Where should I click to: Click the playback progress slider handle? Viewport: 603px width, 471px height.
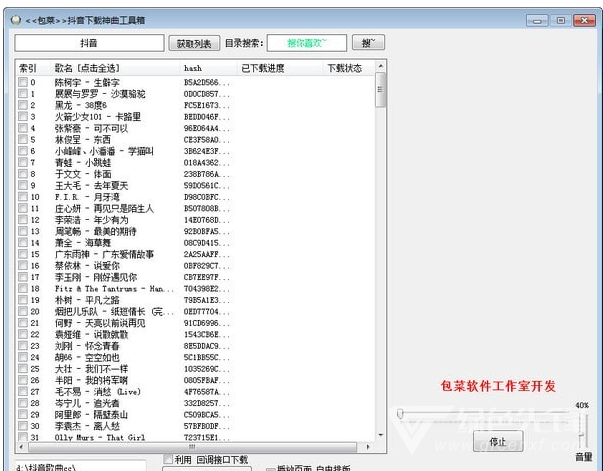[400, 414]
